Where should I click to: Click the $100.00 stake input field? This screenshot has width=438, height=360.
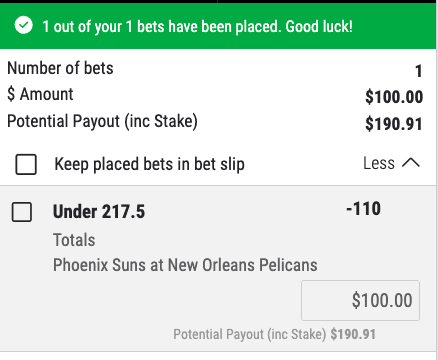[360, 300]
